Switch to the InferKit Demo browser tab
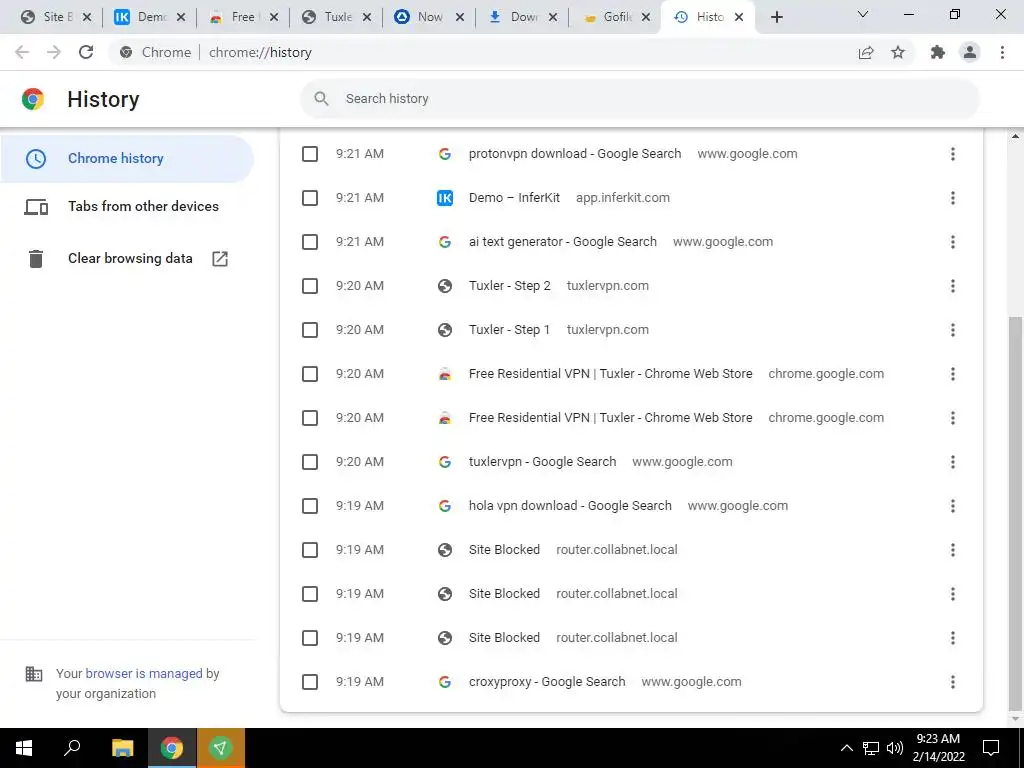Image resolution: width=1024 pixels, height=768 pixels. (150, 17)
